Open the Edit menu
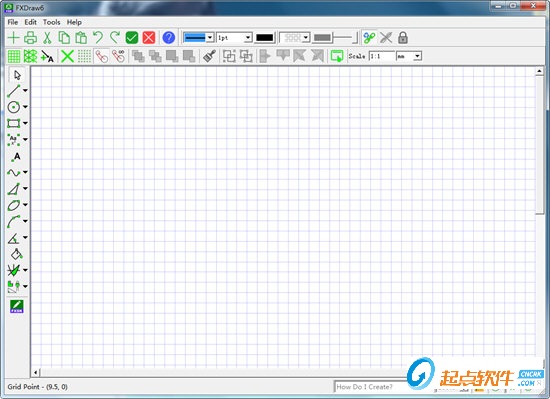The image size is (550, 399). 31,22
